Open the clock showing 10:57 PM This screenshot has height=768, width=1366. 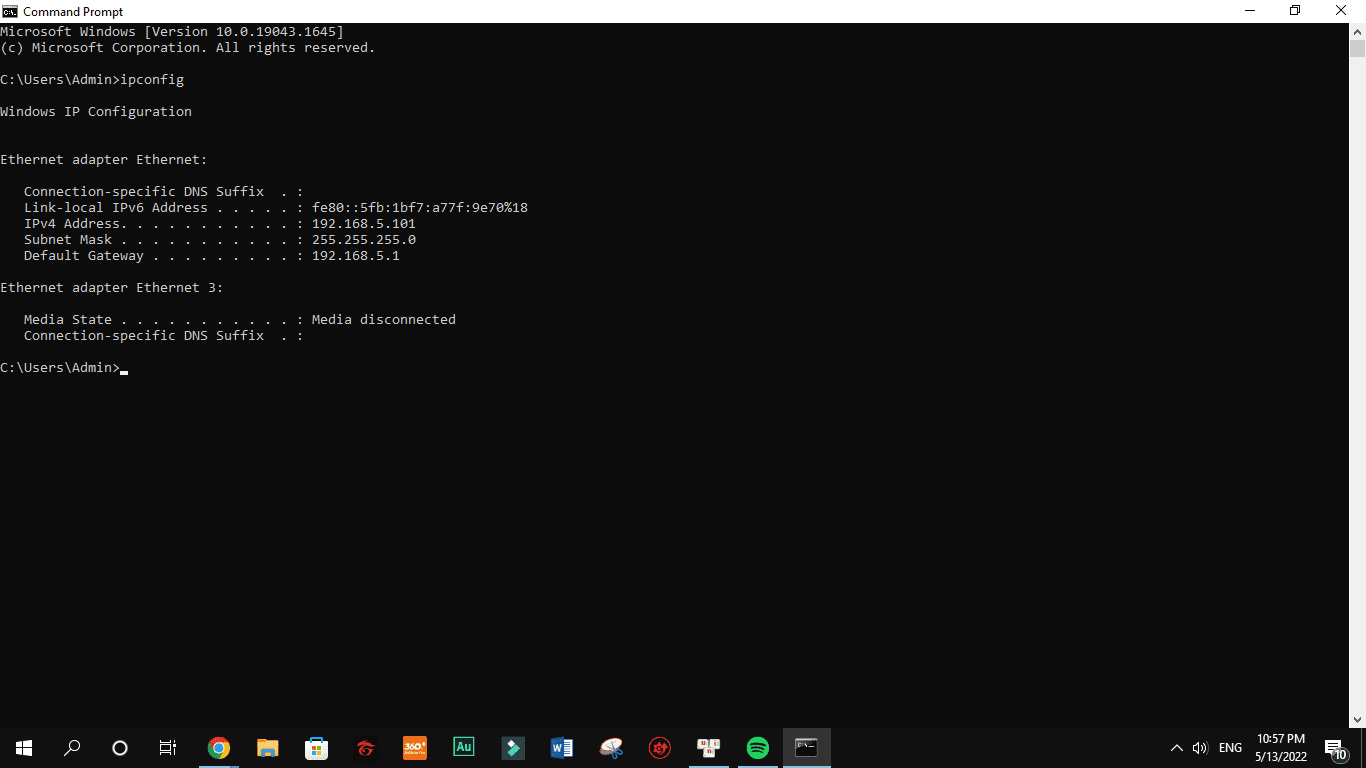(1281, 748)
